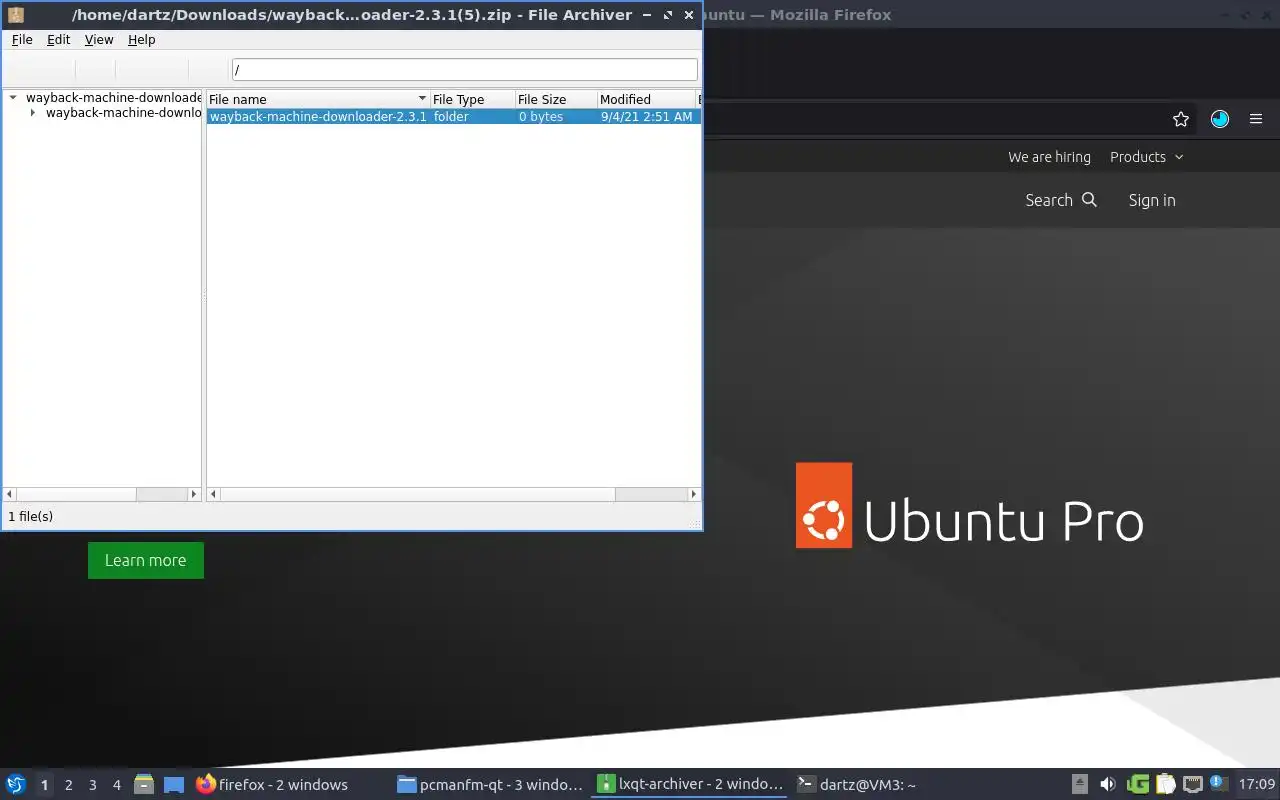This screenshot has width=1280, height=800.
Task: Open the File menu in File Archiver
Action: [x=22, y=40]
